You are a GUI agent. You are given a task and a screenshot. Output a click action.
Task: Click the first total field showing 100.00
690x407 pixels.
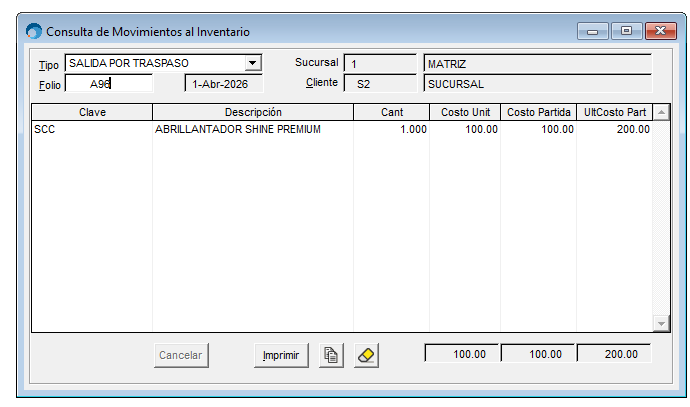[x=462, y=354]
